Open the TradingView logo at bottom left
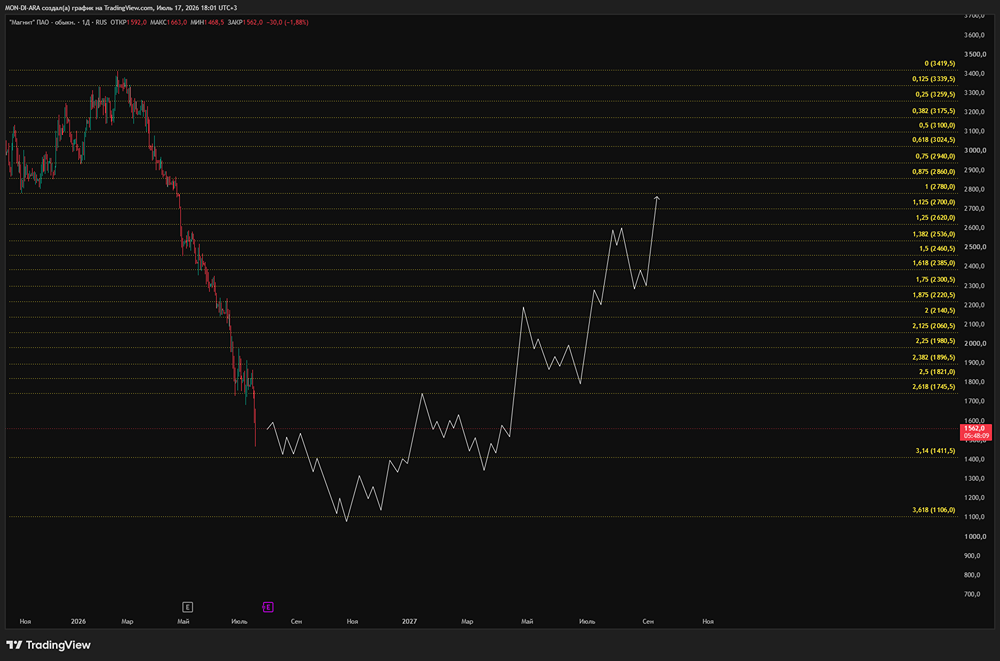This screenshot has width=1000, height=661. (x=48, y=645)
